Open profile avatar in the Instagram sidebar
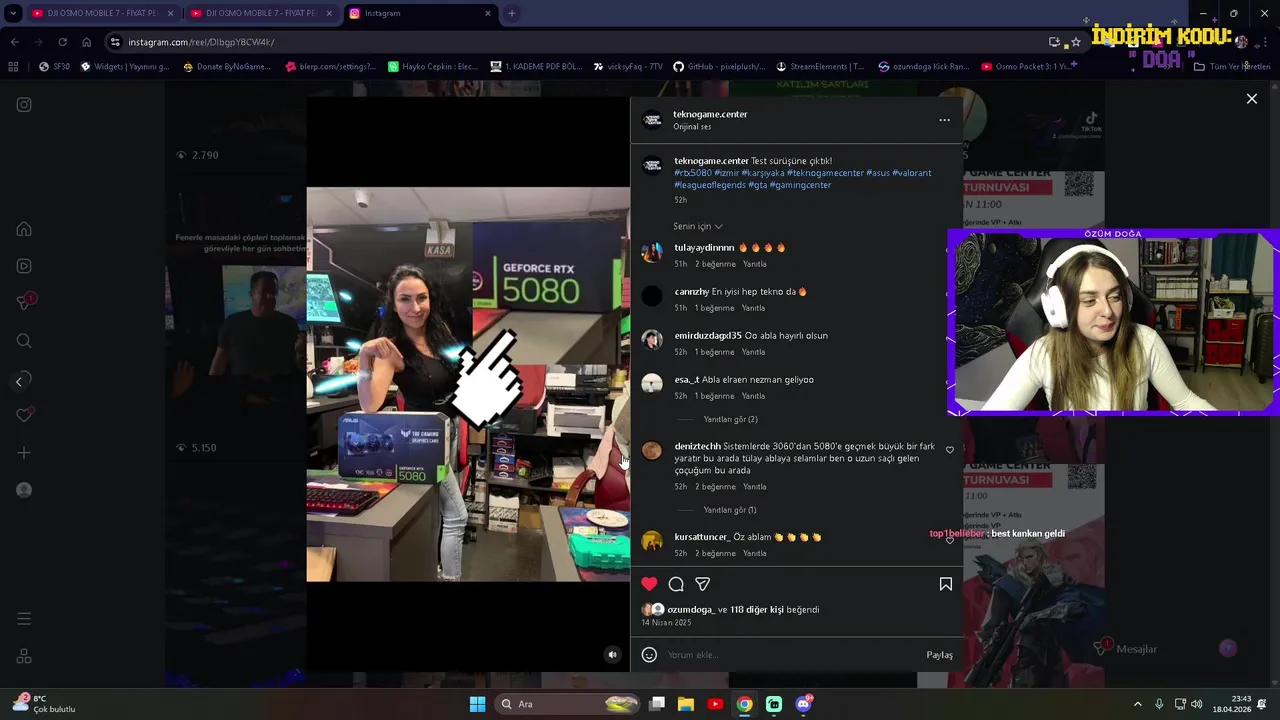 tap(24, 490)
